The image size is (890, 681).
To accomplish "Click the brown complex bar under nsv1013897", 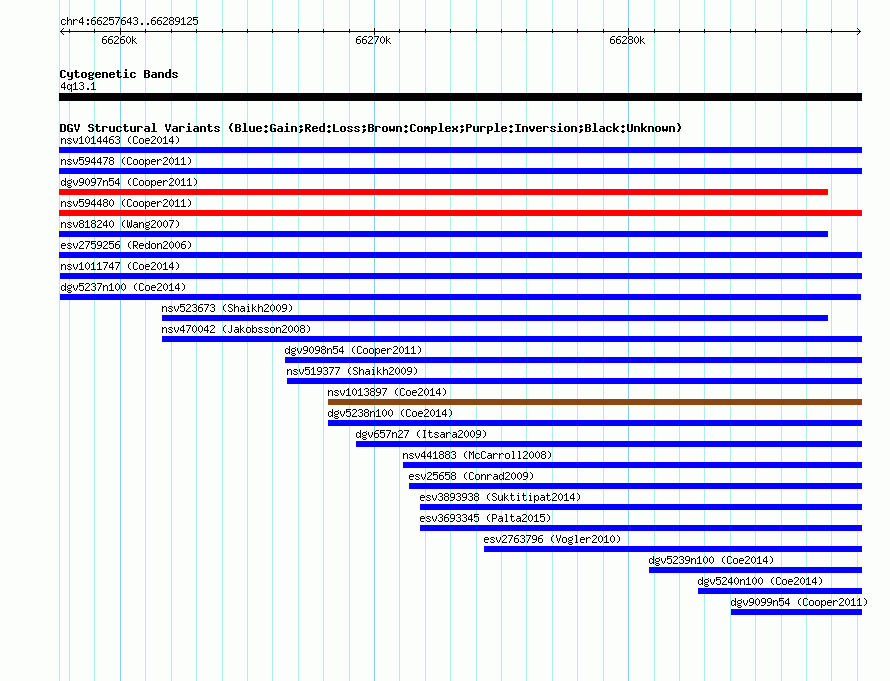I will [595, 402].
